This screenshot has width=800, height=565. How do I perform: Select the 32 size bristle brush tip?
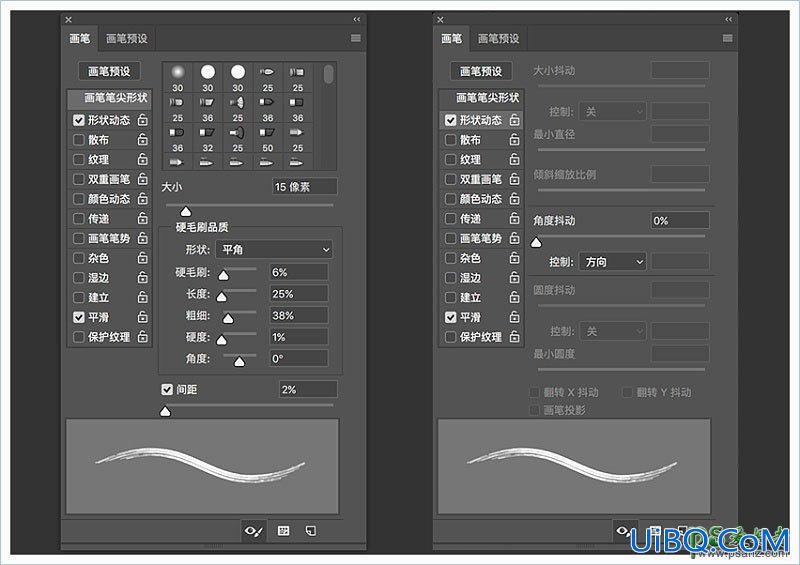coord(208,139)
